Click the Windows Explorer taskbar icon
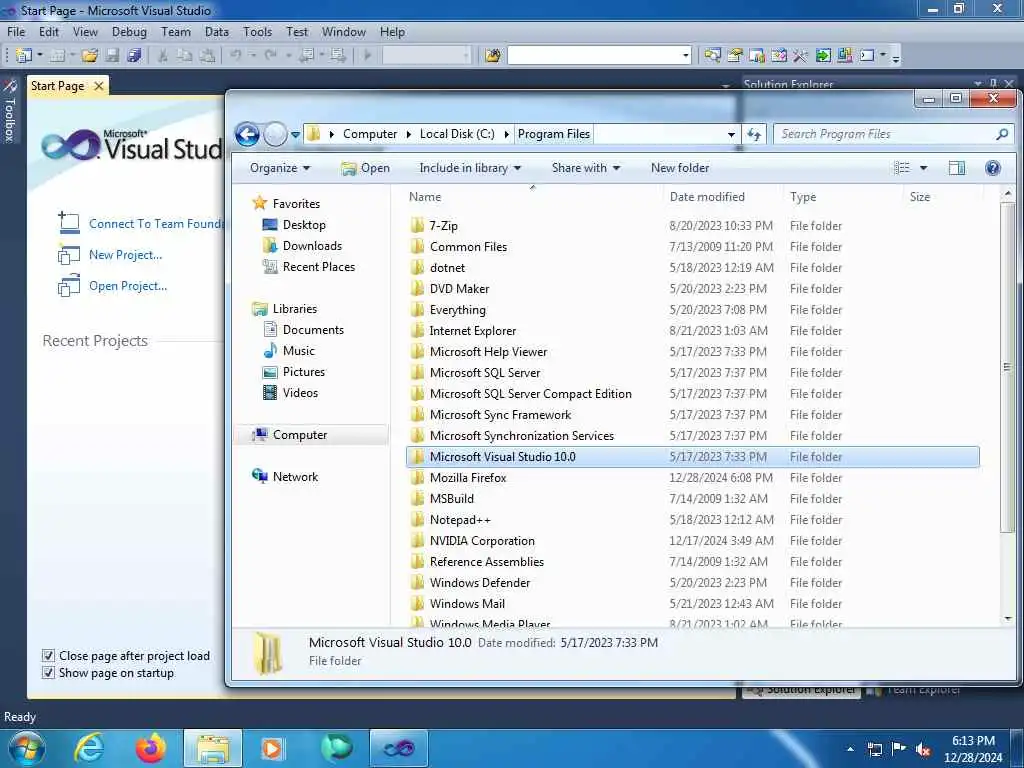This screenshot has height=768, width=1024. 213,748
